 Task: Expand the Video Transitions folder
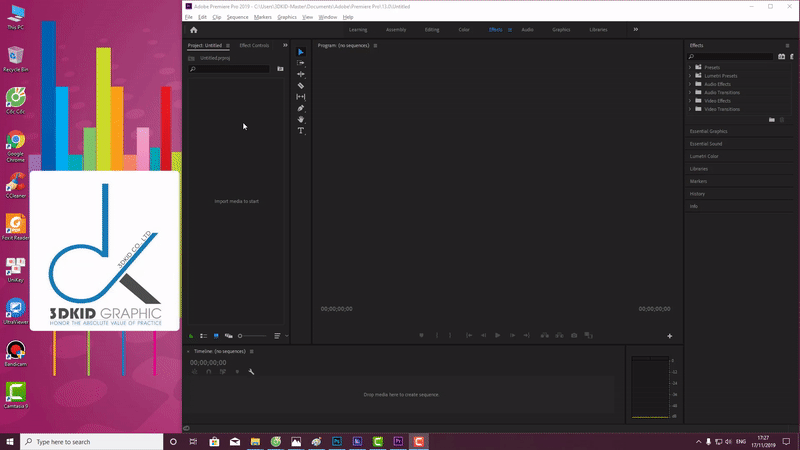tap(690, 109)
